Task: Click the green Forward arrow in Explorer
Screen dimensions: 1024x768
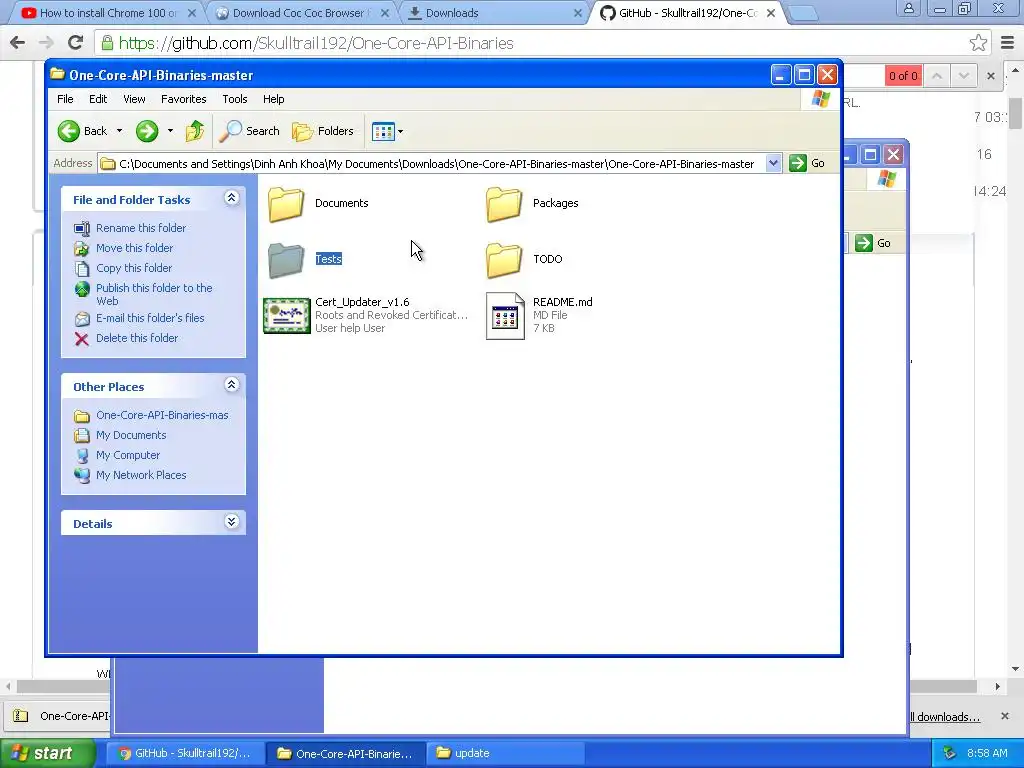Action: pyautogui.click(x=147, y=131)
